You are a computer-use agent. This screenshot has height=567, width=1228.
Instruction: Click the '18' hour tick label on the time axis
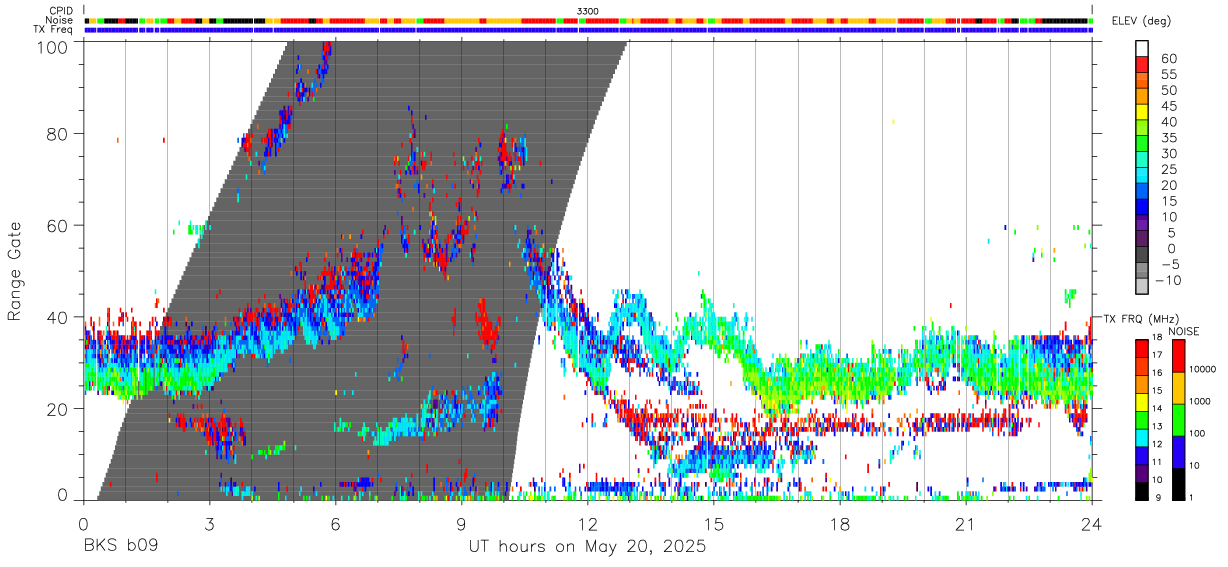tap(839, 524)
